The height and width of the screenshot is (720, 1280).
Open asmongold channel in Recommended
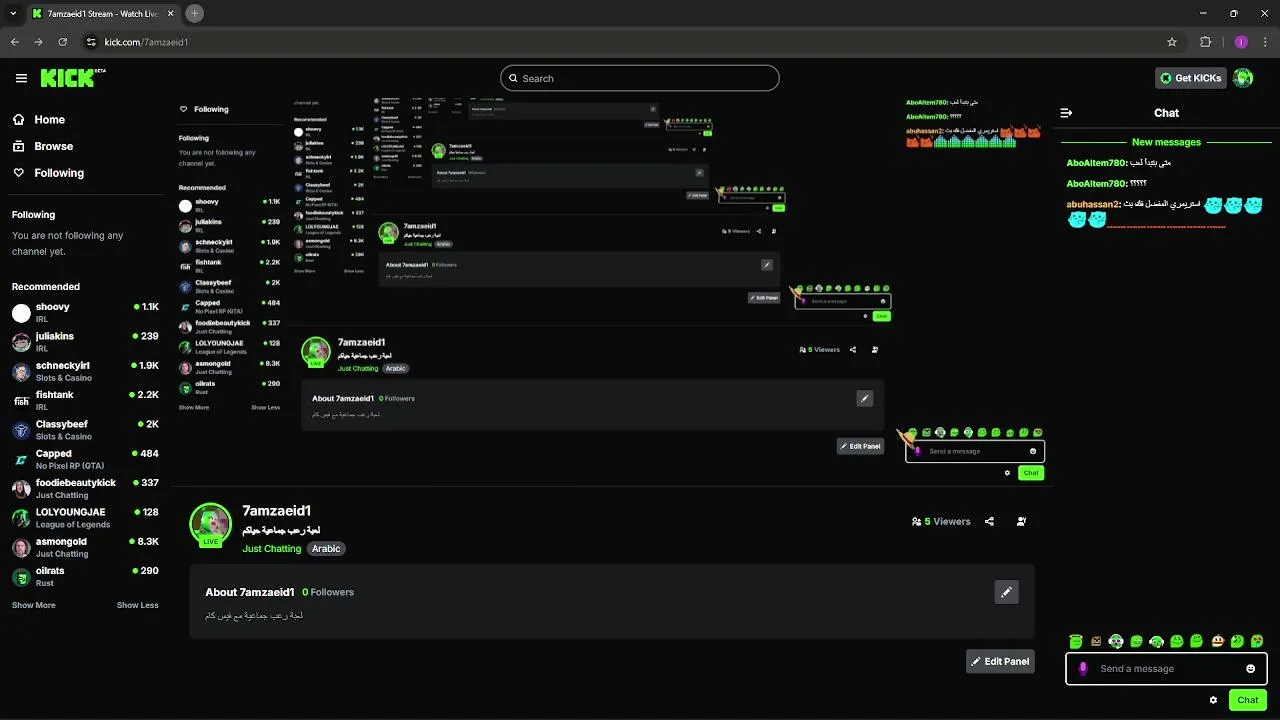pos(85,547)
